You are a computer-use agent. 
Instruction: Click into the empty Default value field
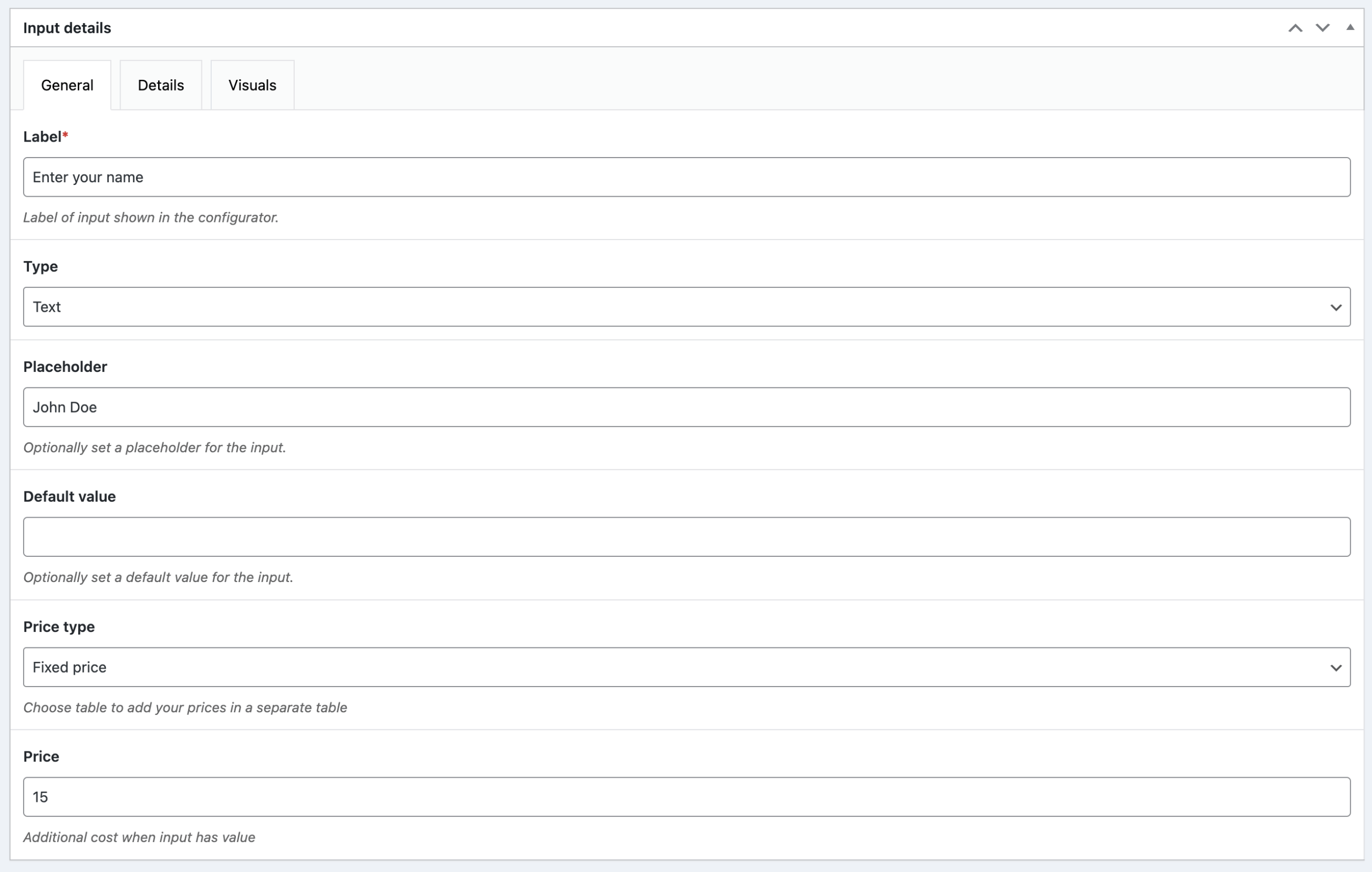[686, 537]
